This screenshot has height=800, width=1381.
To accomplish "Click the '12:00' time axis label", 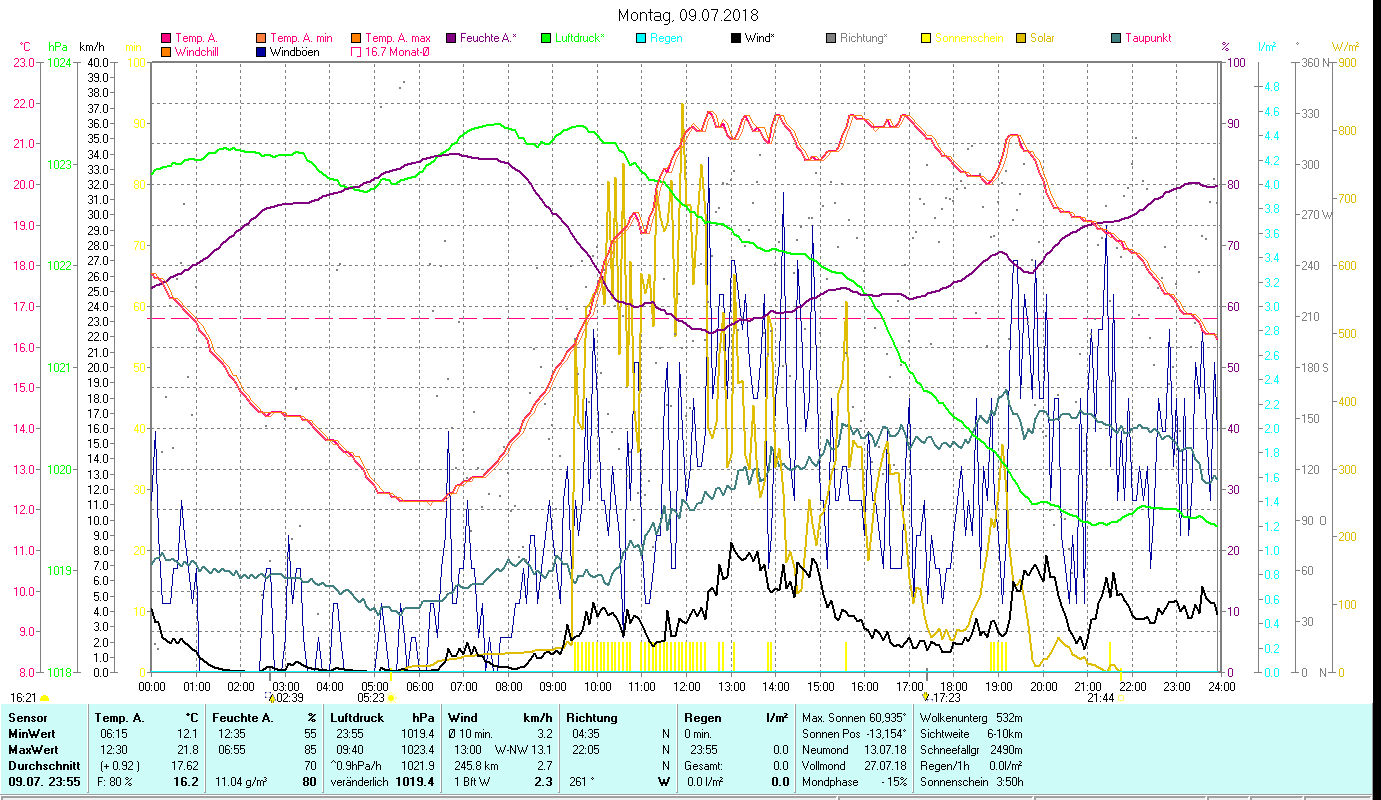I will (687, 687).
